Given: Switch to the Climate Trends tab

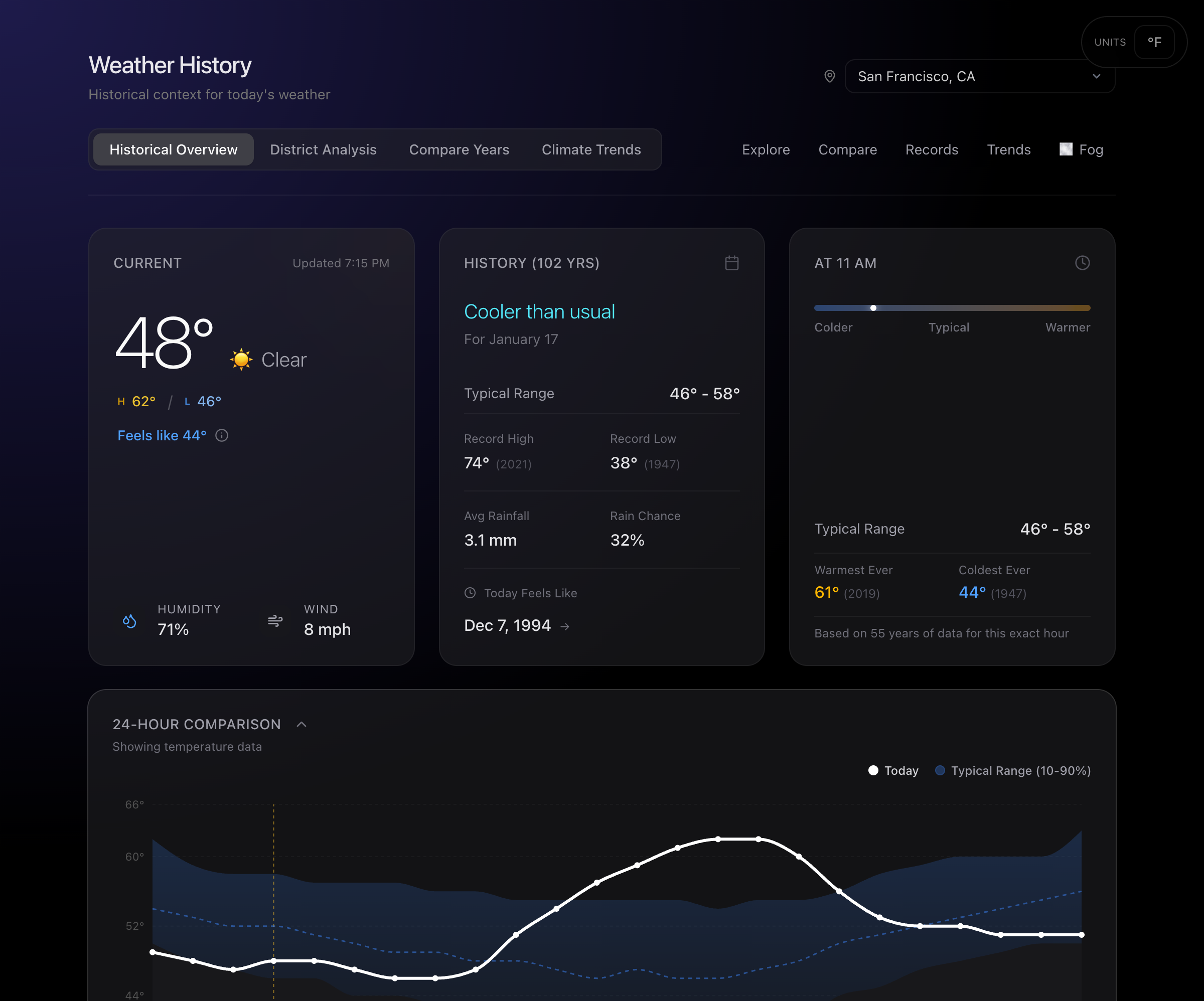Looking at the screenshot, I should coord(591,149).
